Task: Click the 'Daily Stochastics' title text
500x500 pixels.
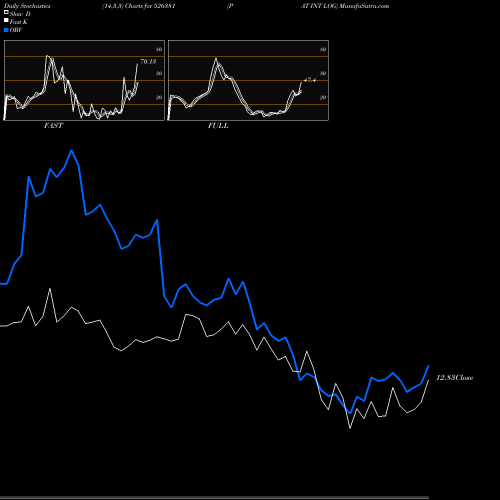Action: click(x=27, y=6)
